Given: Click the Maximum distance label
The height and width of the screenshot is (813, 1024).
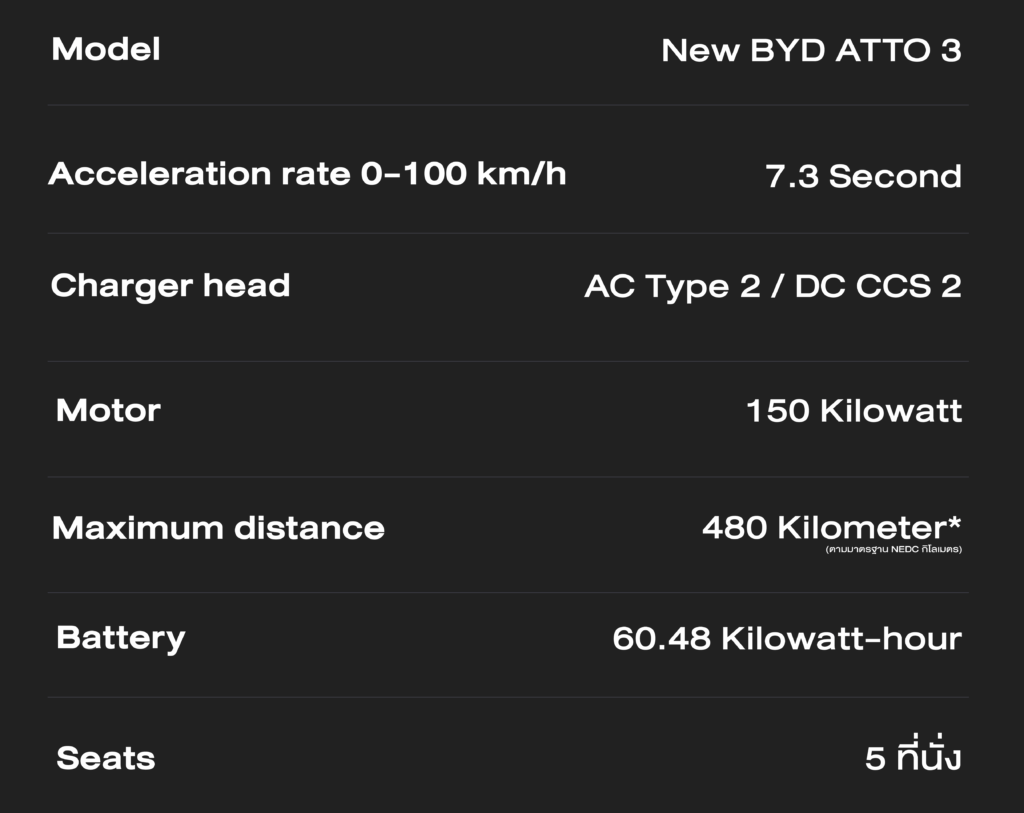Looking at the screenshot, I should click(218, 528).
